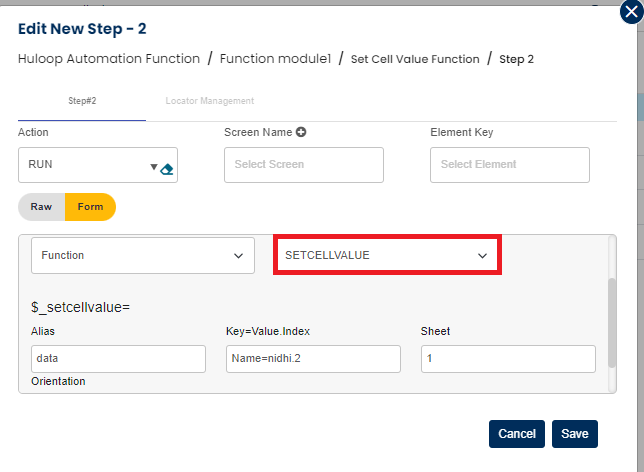This screenshot has height=472, width=644.
Task: Click the plus icon next to Screen Name
Action: click(300, 132)
